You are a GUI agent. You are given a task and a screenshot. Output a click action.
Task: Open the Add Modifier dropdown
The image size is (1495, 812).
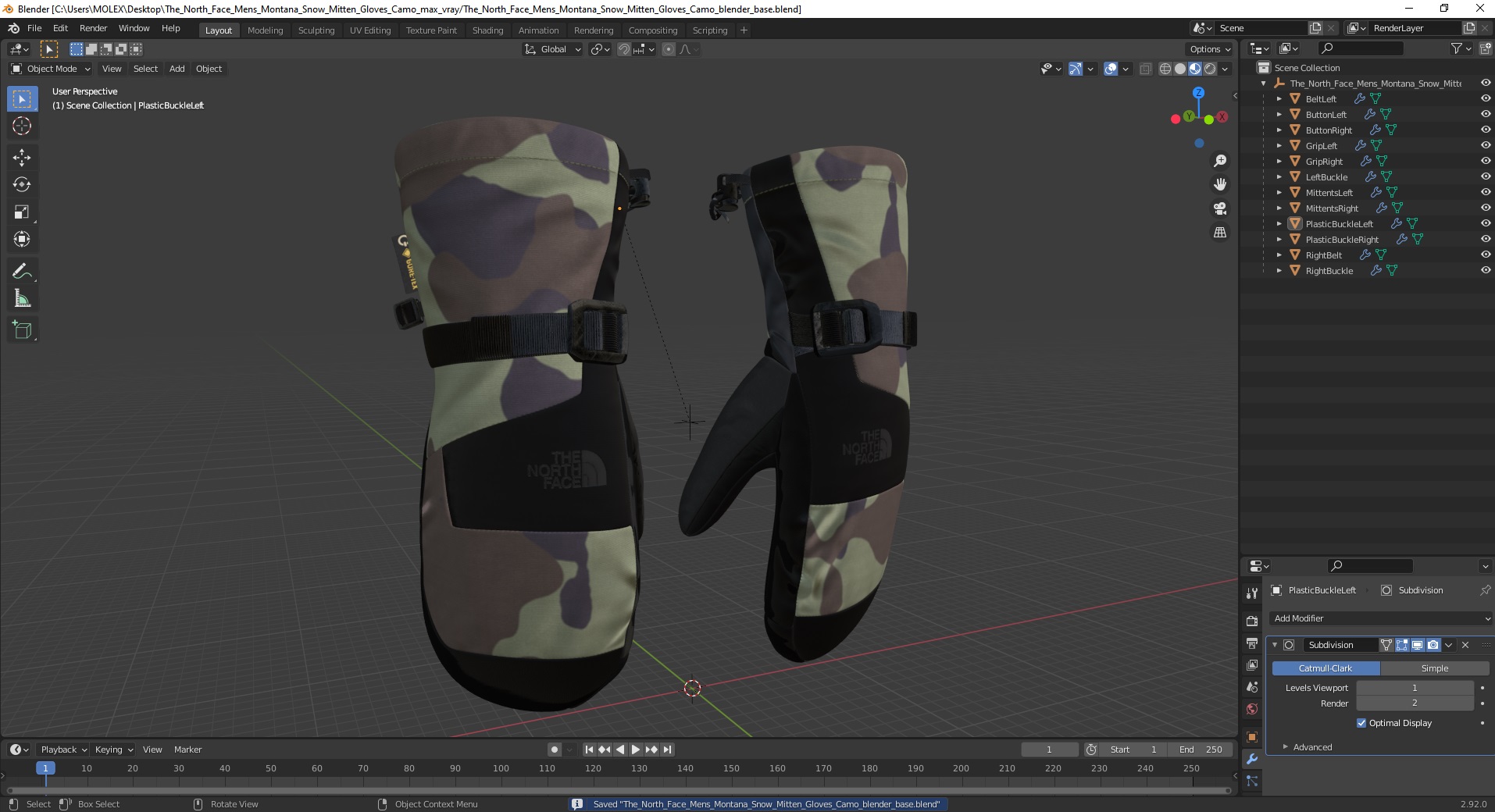1382,618
